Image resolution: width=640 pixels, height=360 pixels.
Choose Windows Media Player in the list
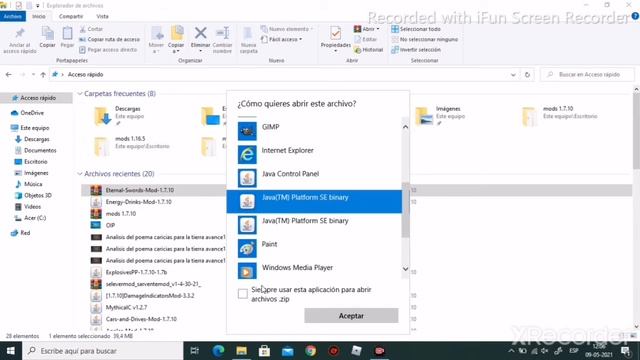pyautogui.click(x=314, y=271)
